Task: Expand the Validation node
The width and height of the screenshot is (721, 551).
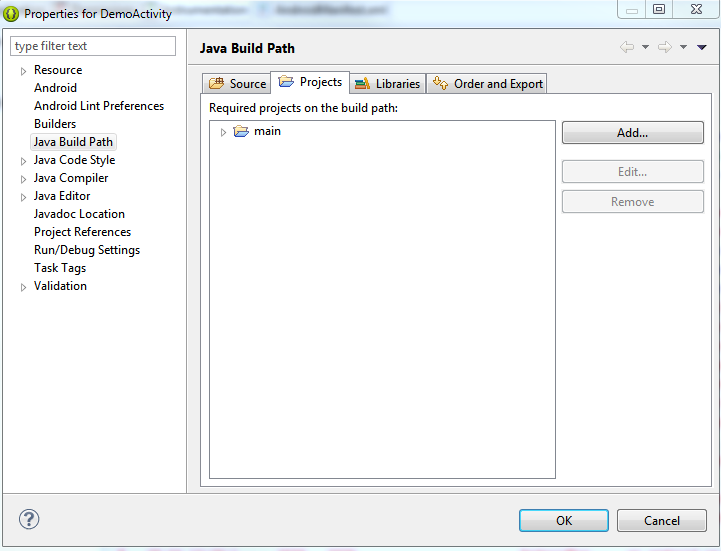Action: [23, 287]
